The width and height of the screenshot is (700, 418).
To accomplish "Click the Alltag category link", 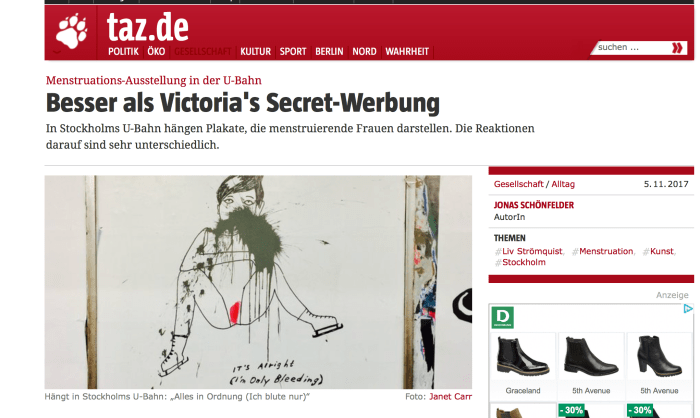I will click(x=562, y=184).
